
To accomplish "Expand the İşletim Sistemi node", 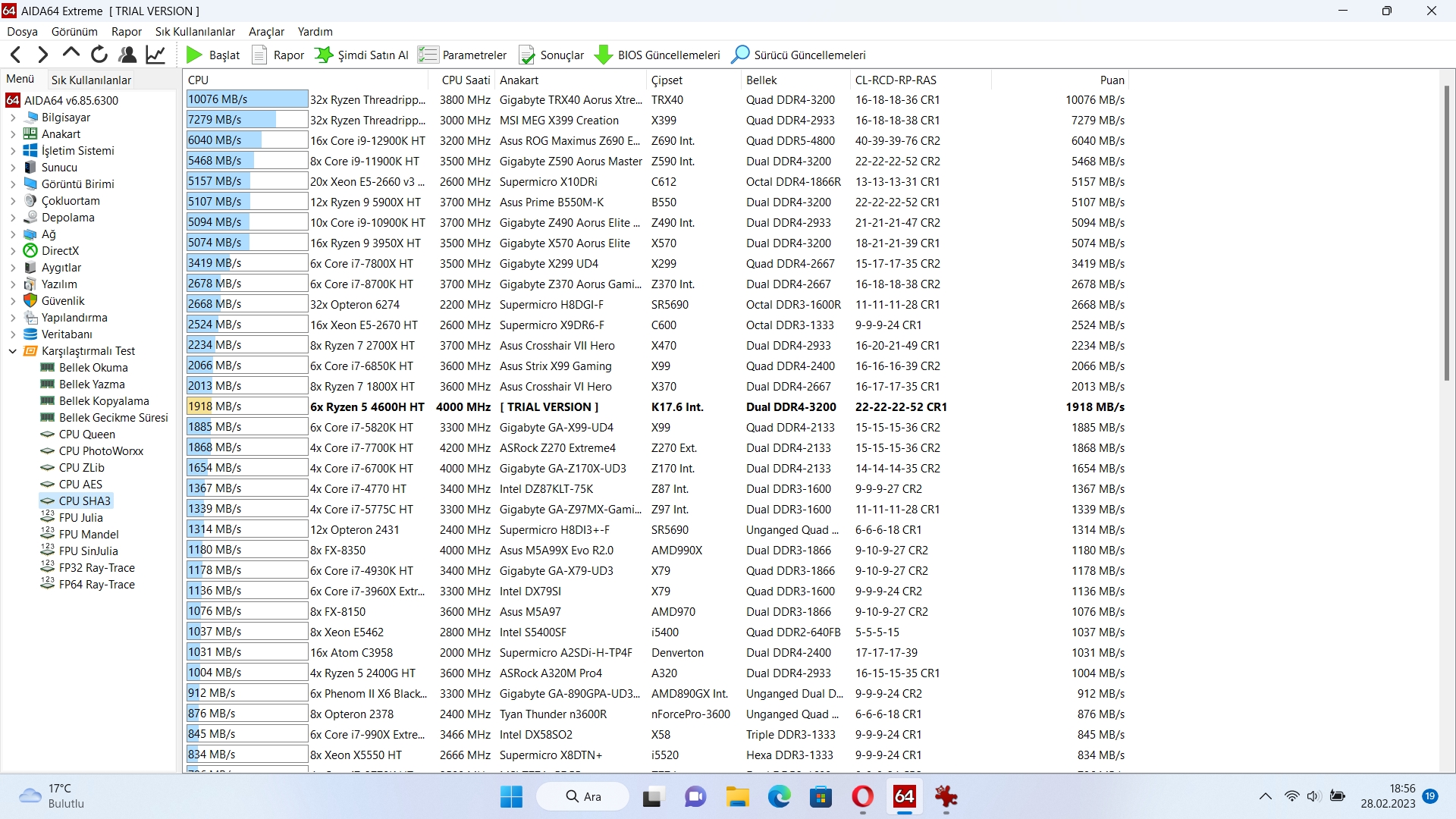I will [13, 151].
